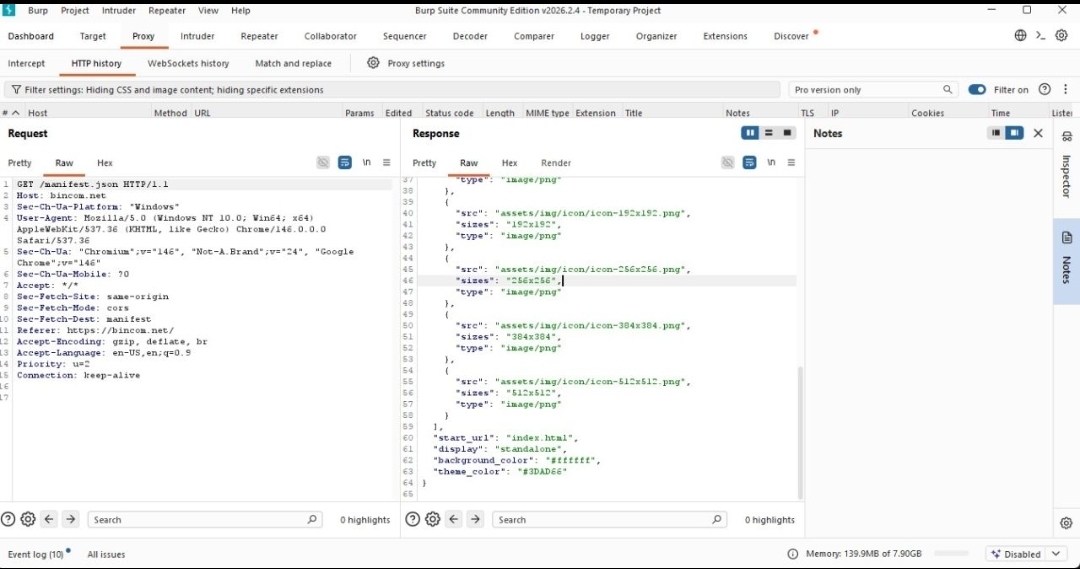Viewport: 1080px width, 569px height.
Task: Open the terminal prompt icon near globe
Action: pyautogui.click(x=1041, y=36)
